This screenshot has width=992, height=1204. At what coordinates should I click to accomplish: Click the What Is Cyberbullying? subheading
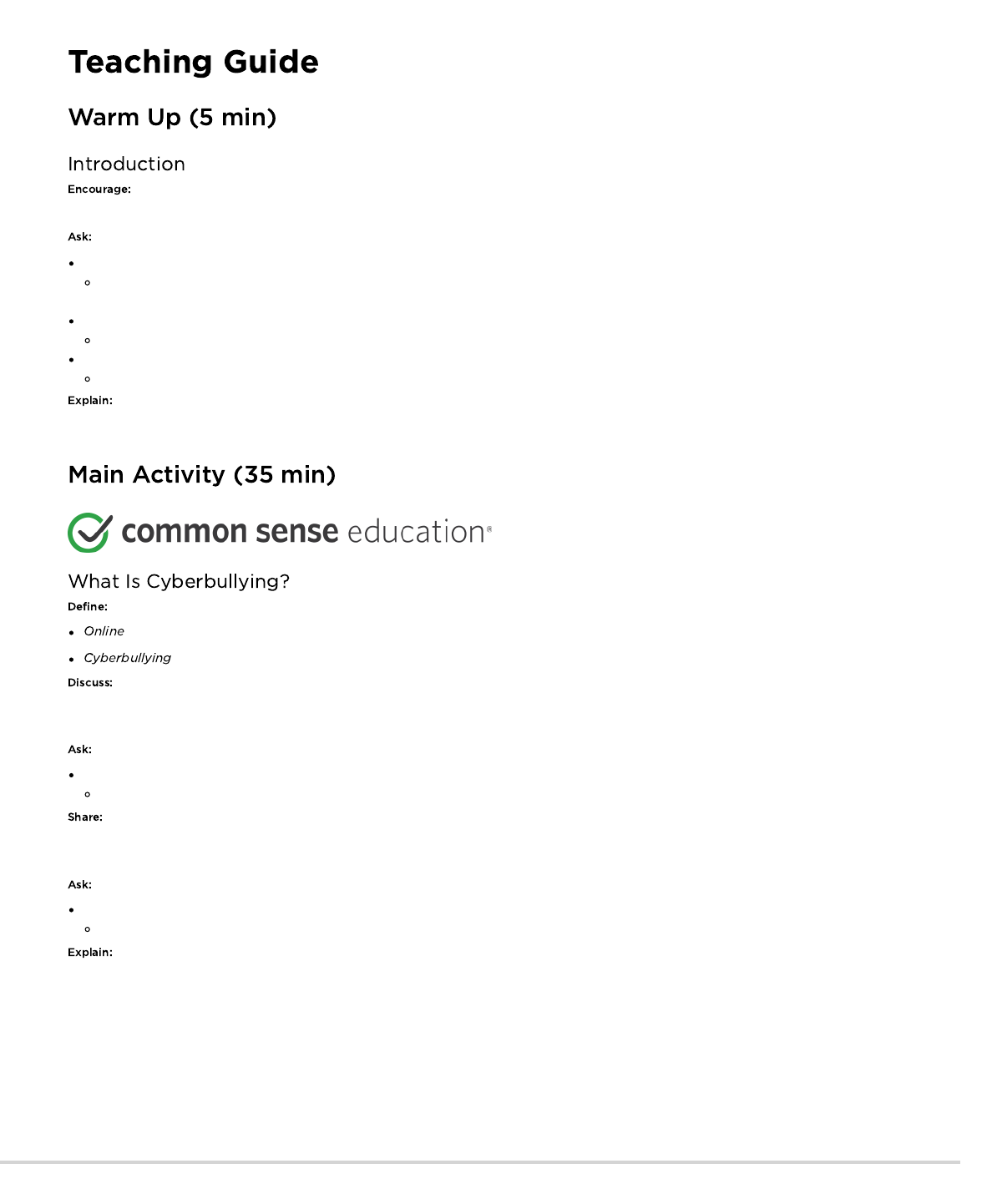coord(178,581)
